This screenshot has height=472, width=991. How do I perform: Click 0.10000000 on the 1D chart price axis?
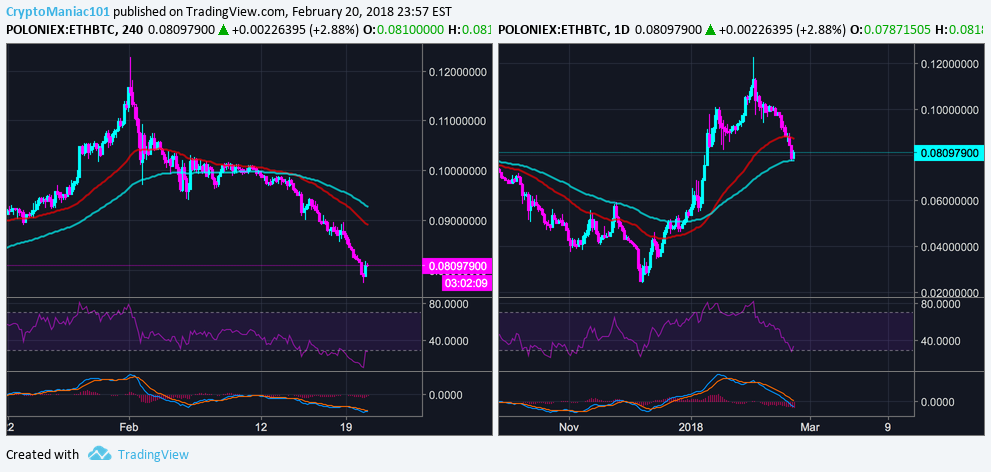[950, 110]
